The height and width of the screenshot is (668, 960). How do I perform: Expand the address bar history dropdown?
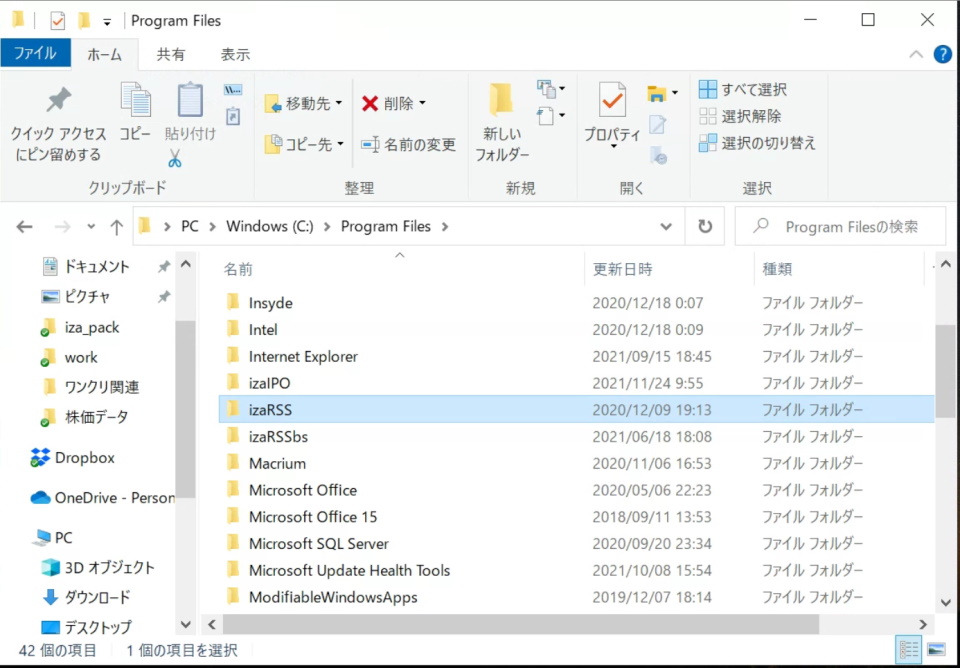click(x=666, y=227)
